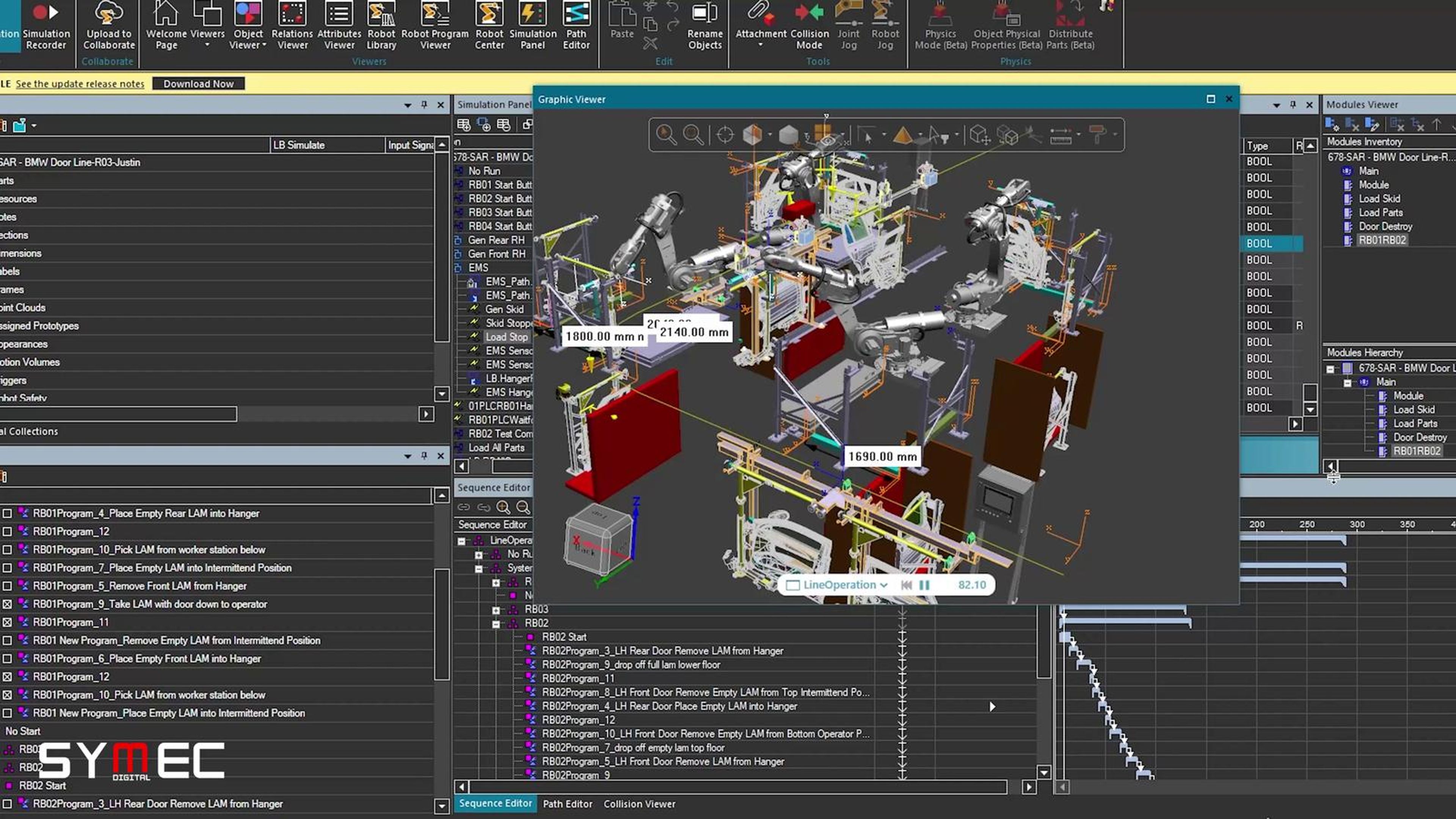
Task: Select RB02Program_11 in Sequence Editor
Action: 577,678
